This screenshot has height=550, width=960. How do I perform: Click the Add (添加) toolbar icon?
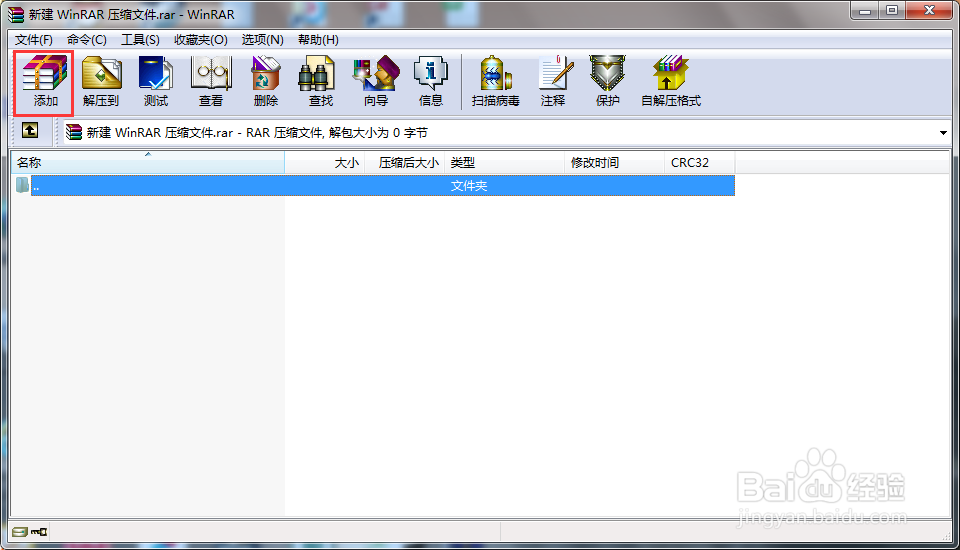[x=44, y=82]
